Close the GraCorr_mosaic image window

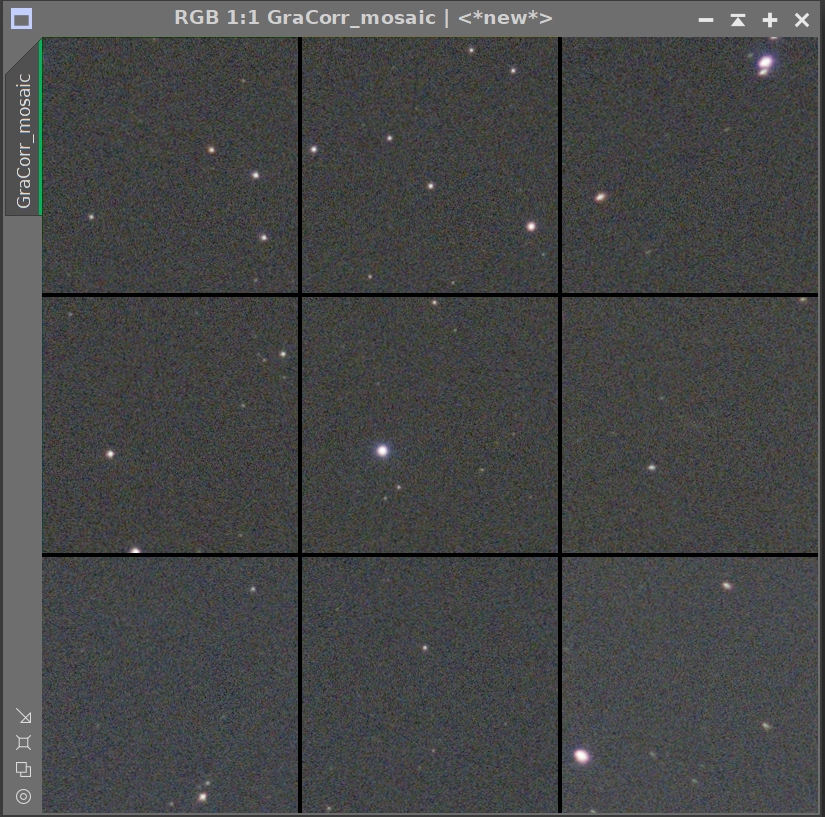point(802,20)
